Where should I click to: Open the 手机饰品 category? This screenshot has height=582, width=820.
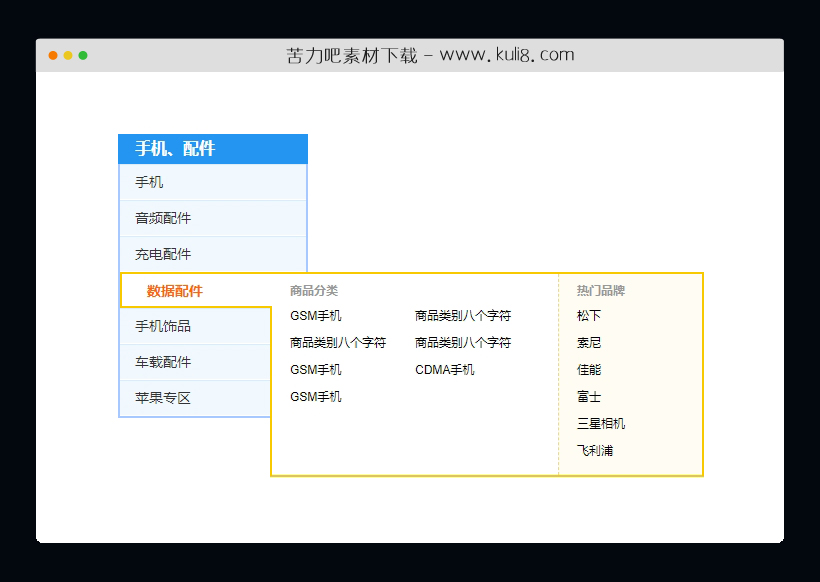point(162,326)
